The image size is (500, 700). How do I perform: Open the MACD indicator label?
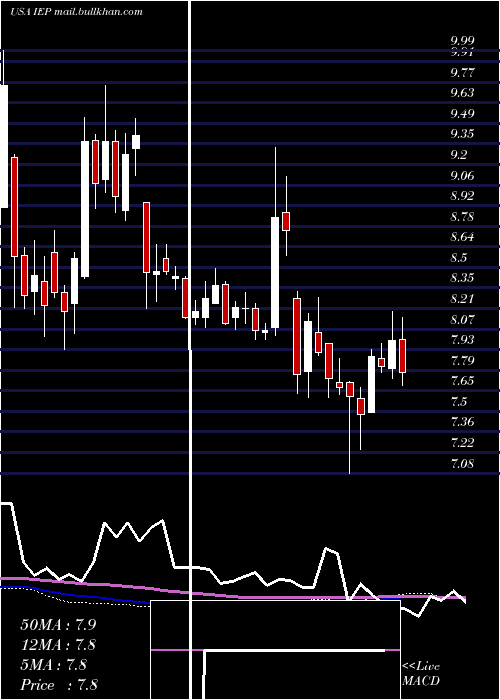tap(421, 681)
